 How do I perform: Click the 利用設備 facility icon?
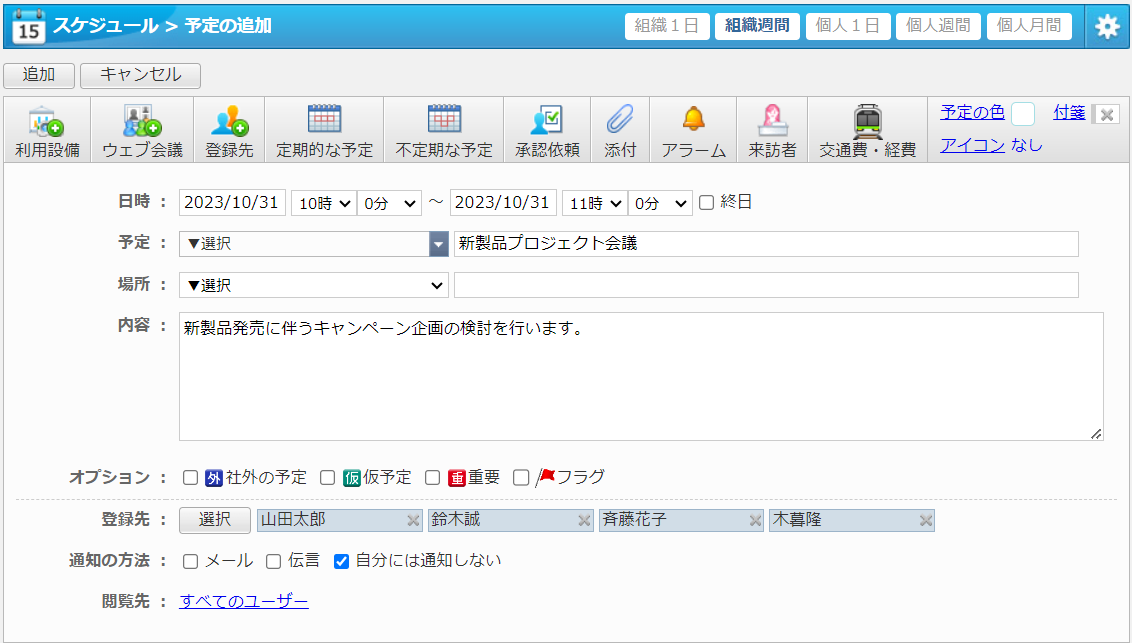(47, 121)
